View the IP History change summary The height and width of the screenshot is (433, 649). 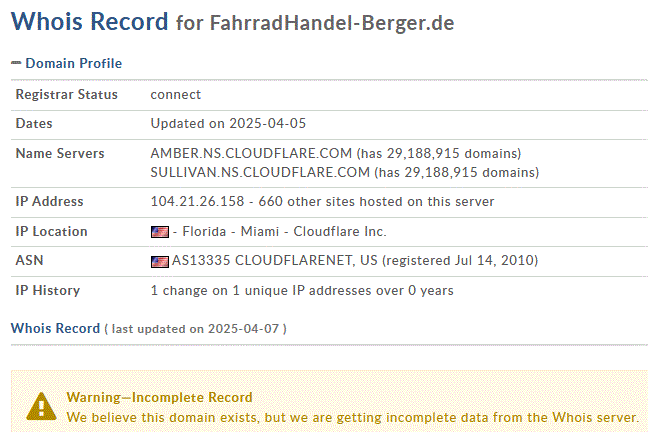tap(302, 291)
